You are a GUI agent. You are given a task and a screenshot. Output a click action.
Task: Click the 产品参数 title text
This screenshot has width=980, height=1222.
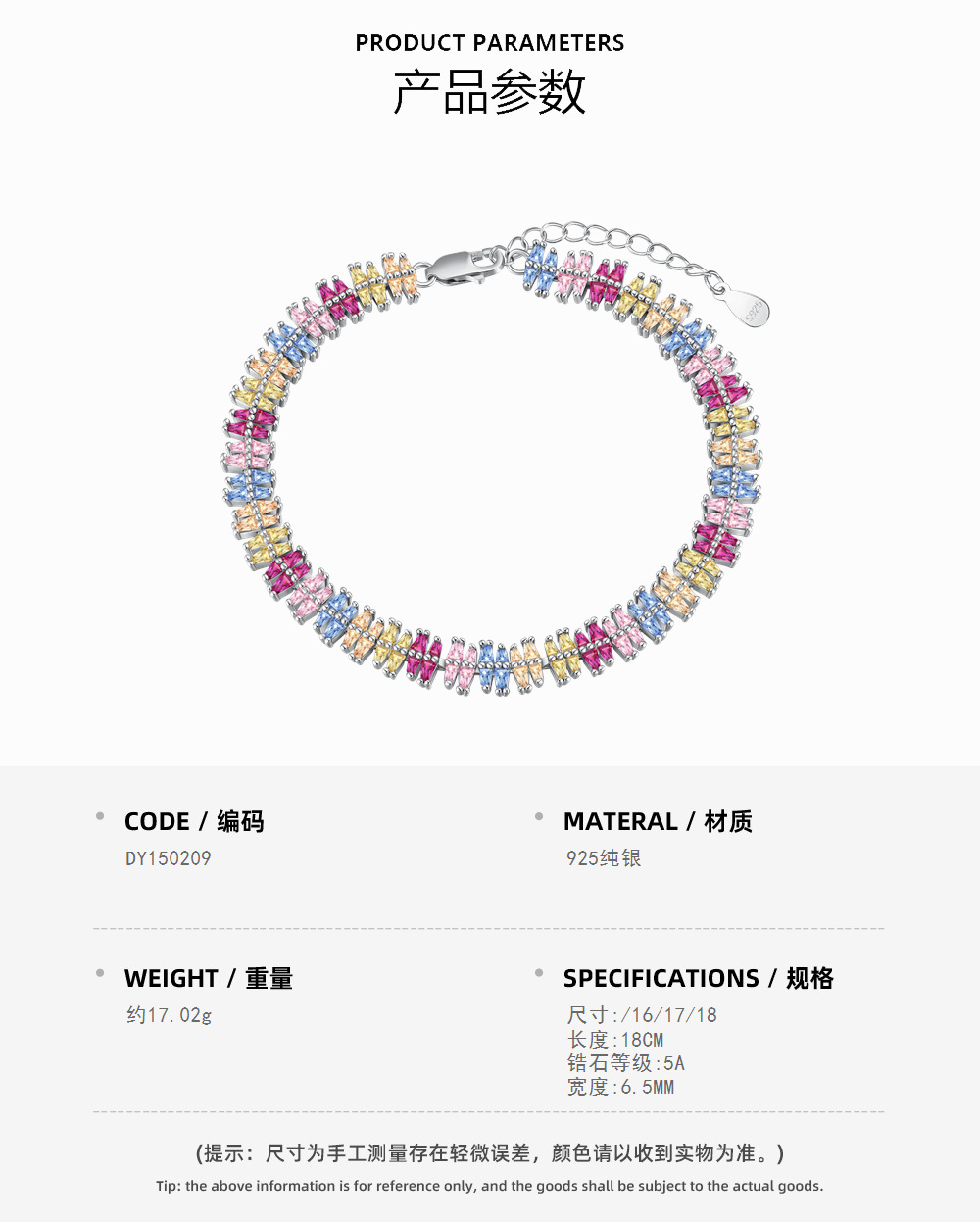point(489,92)
